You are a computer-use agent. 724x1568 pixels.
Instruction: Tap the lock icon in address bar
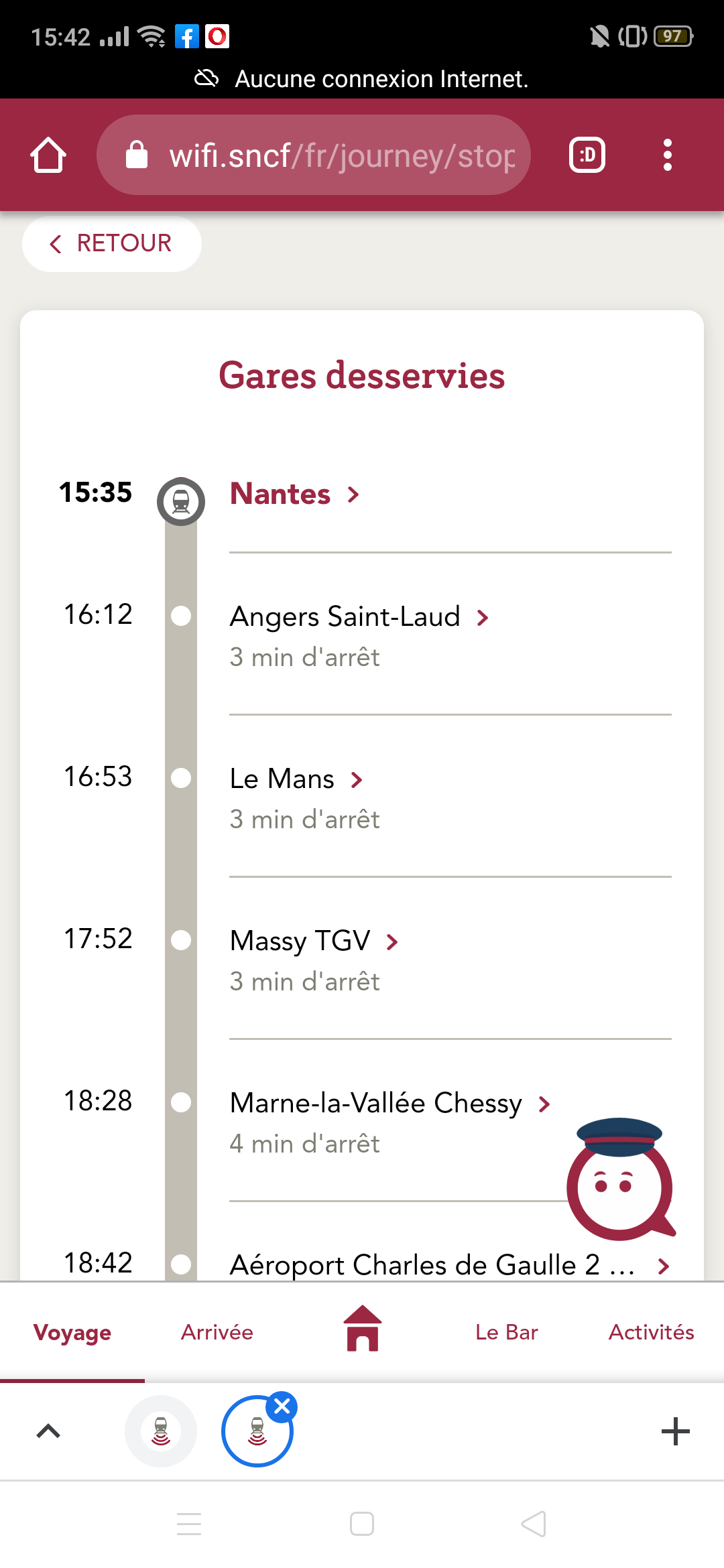point(137,155)
